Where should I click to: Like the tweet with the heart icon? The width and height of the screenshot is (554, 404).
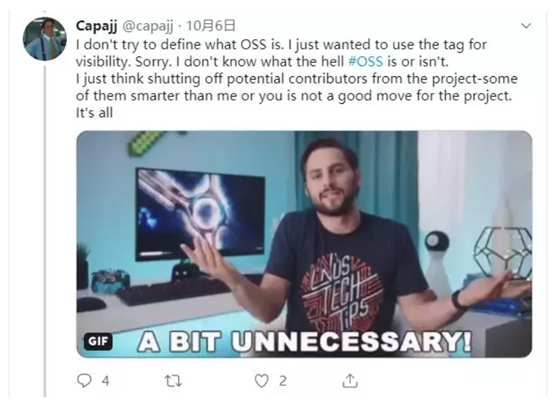coord(261,381)
